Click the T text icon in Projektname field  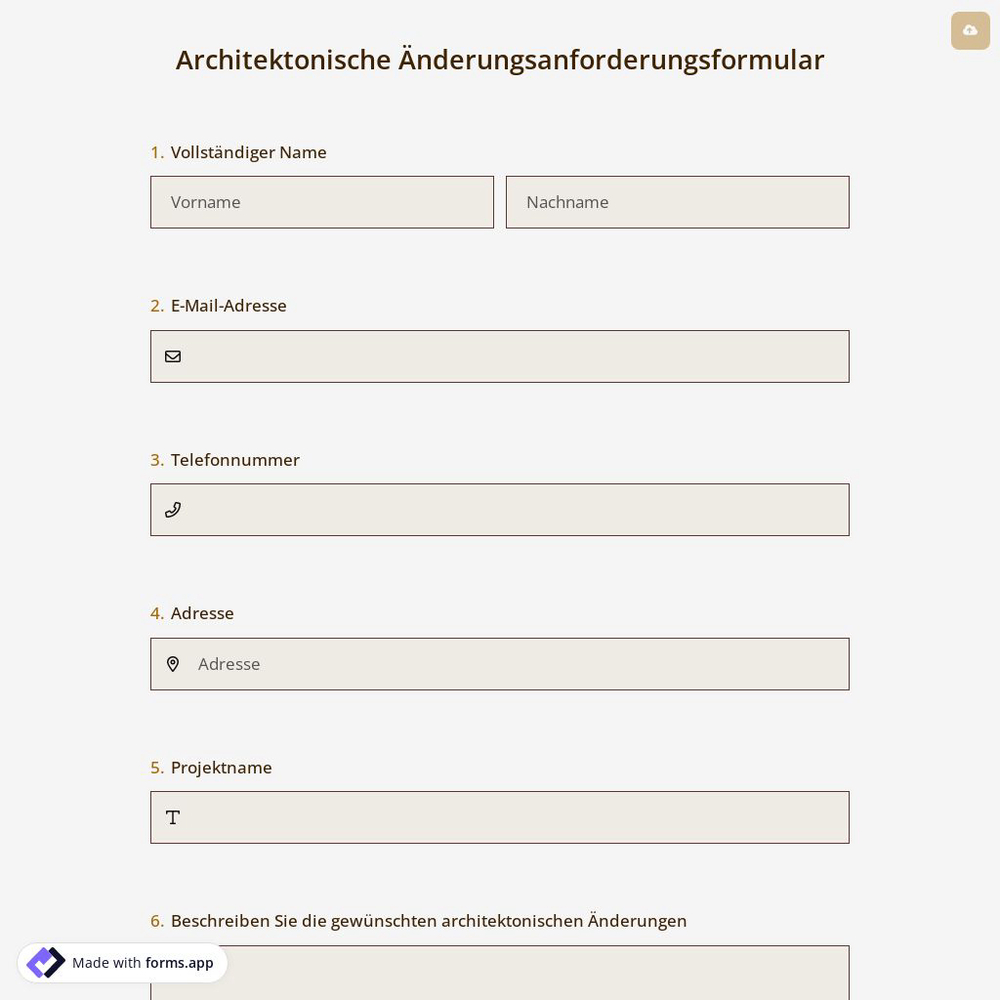(173, 817)
